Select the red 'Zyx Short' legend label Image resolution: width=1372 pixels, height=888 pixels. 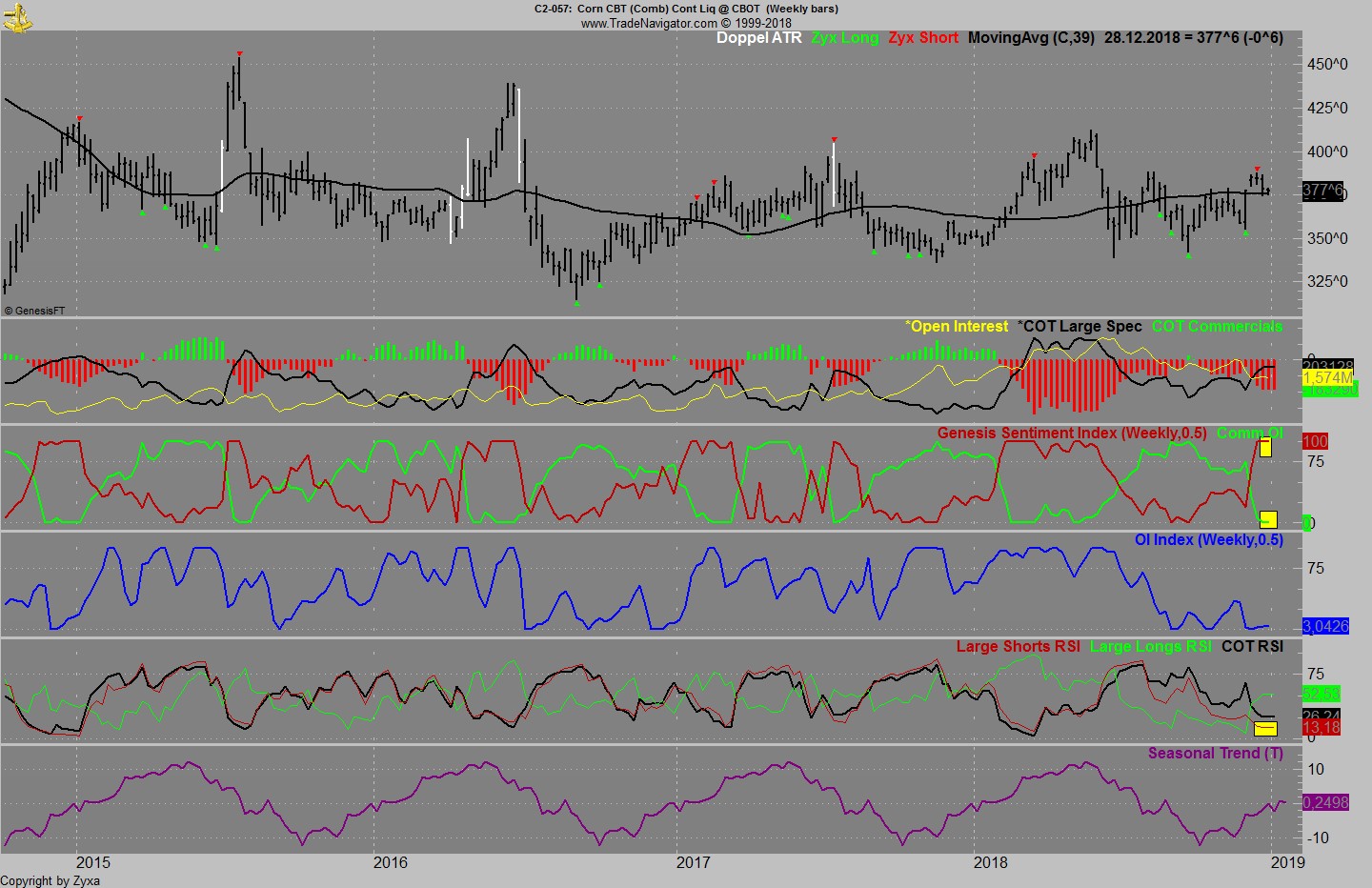click(x=923, y=38)
